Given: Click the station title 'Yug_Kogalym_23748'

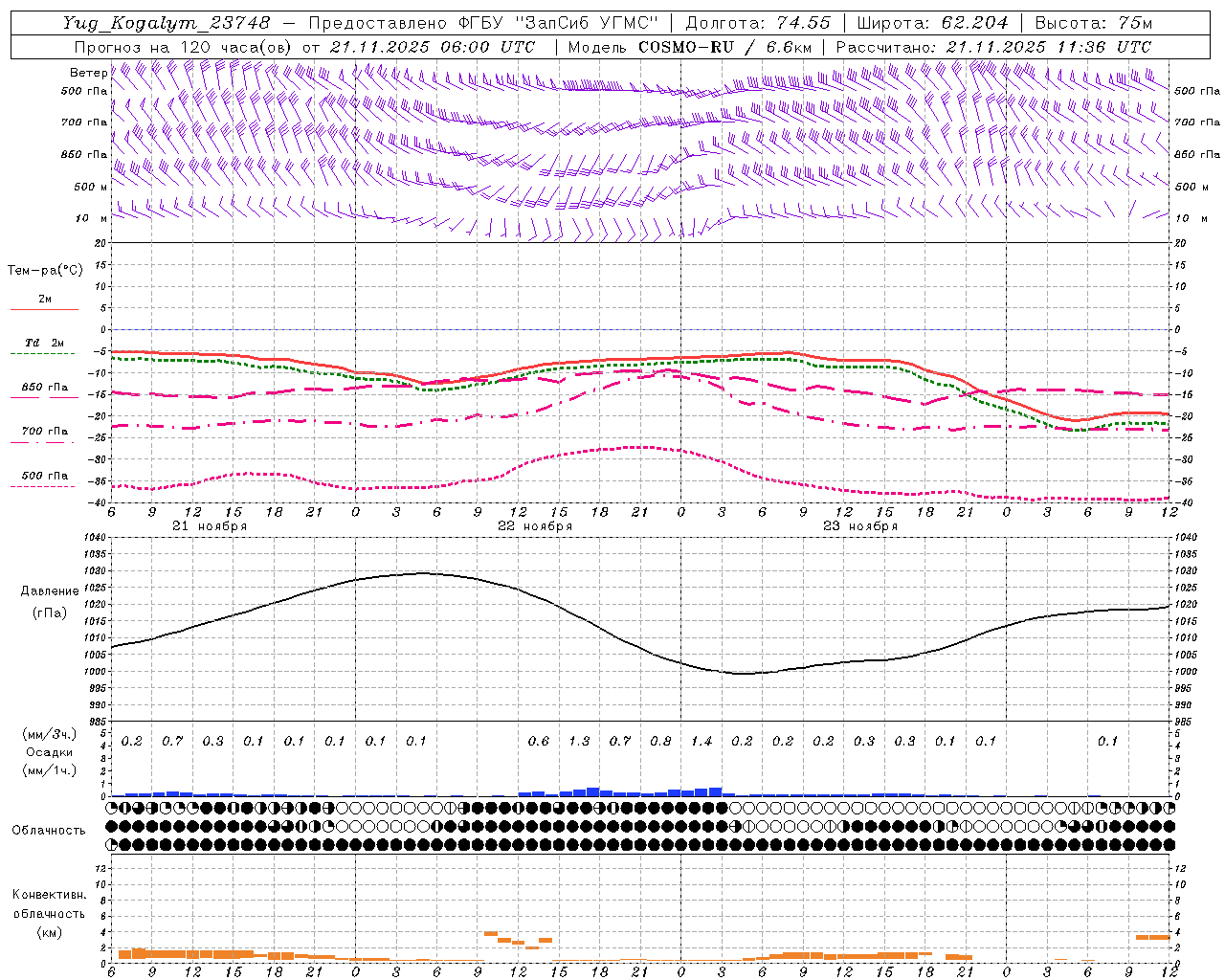Looking at the screenshot, I should tap(166, 23).
